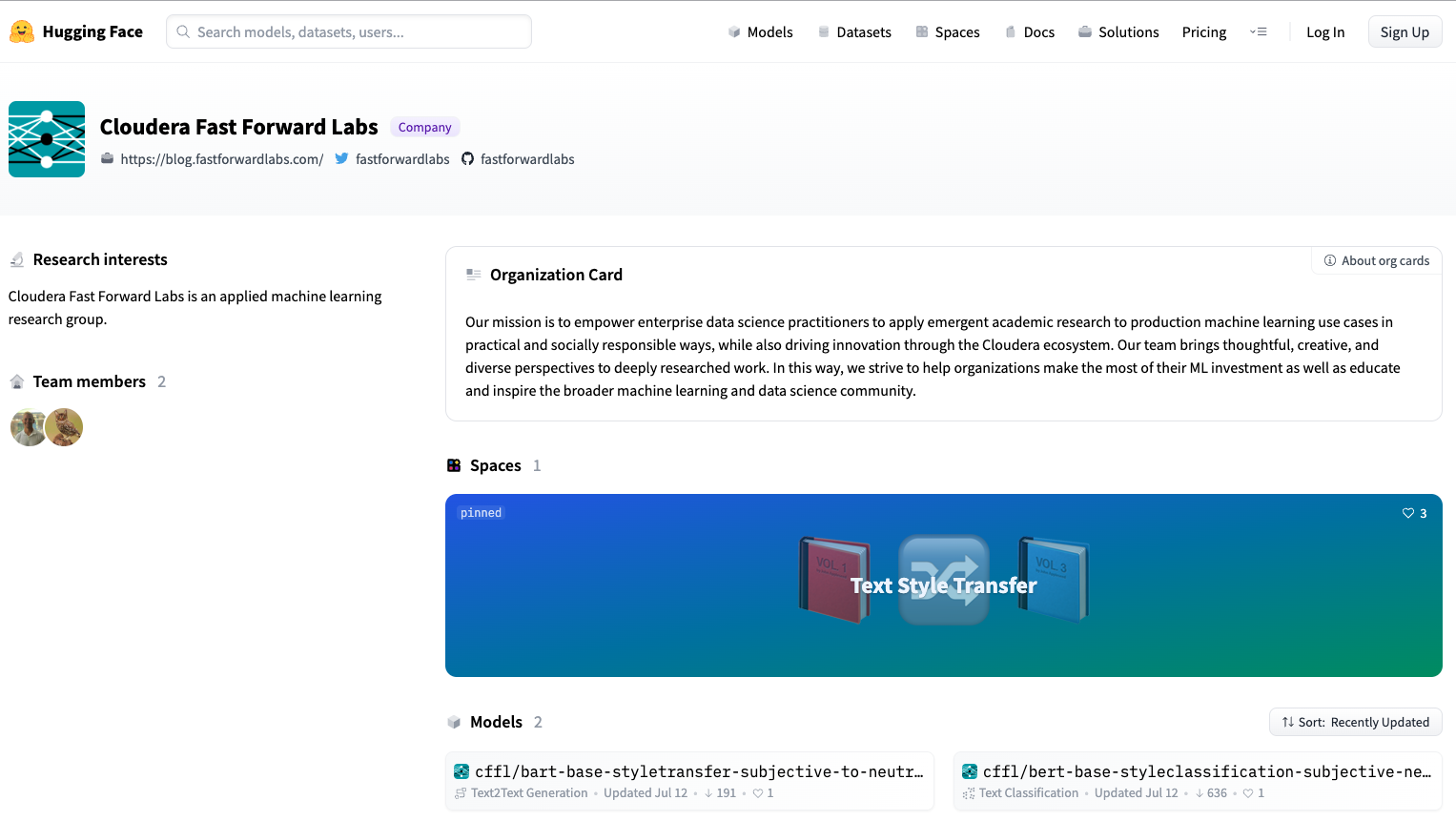Go to the Pricing page
1456x821 pixels.
click(x=1204, y=31)
